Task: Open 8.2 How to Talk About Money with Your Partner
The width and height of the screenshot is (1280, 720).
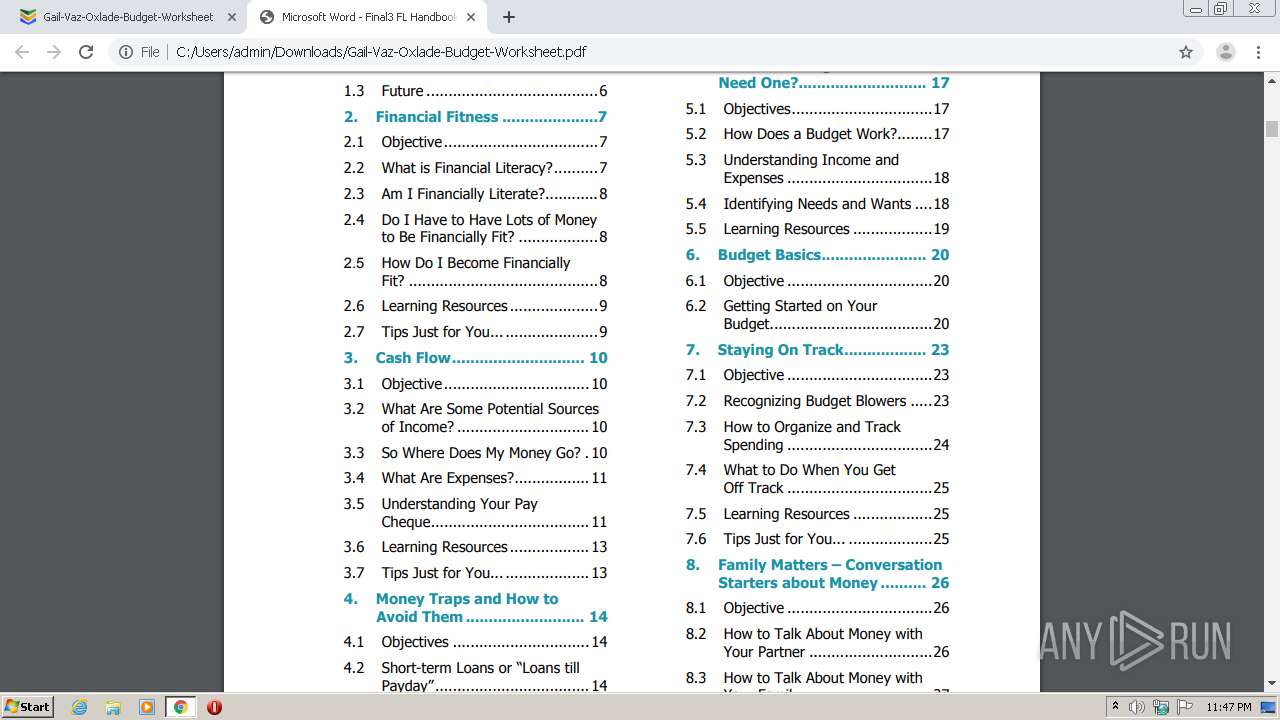Action: [817, 643]
